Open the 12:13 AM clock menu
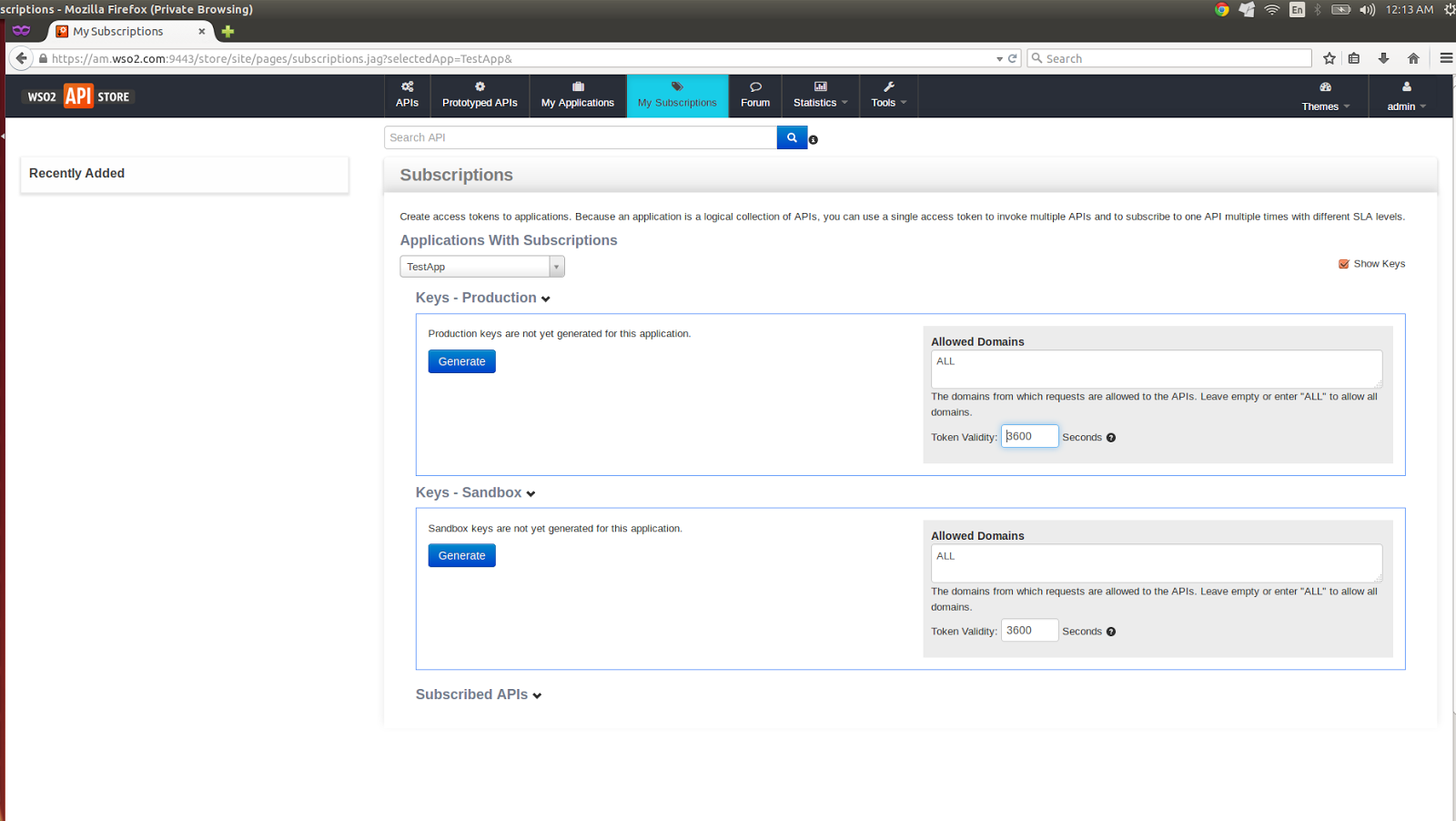The image size is (1456, 821). [x=1410, y=9]
